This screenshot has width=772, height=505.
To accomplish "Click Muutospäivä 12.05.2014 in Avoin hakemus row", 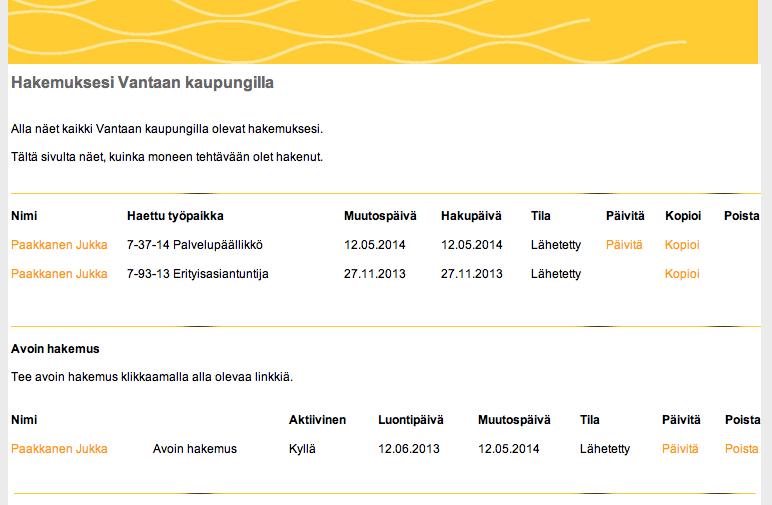I will 509,449.
